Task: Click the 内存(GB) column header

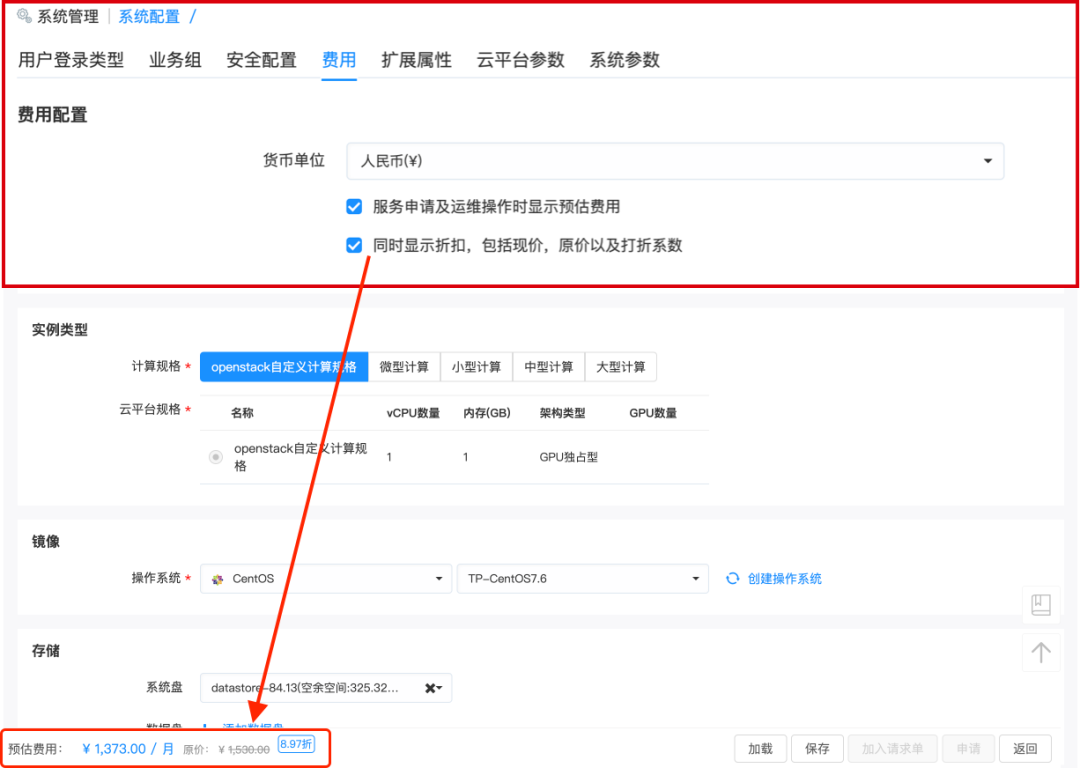Action: (x=487, y=413)
